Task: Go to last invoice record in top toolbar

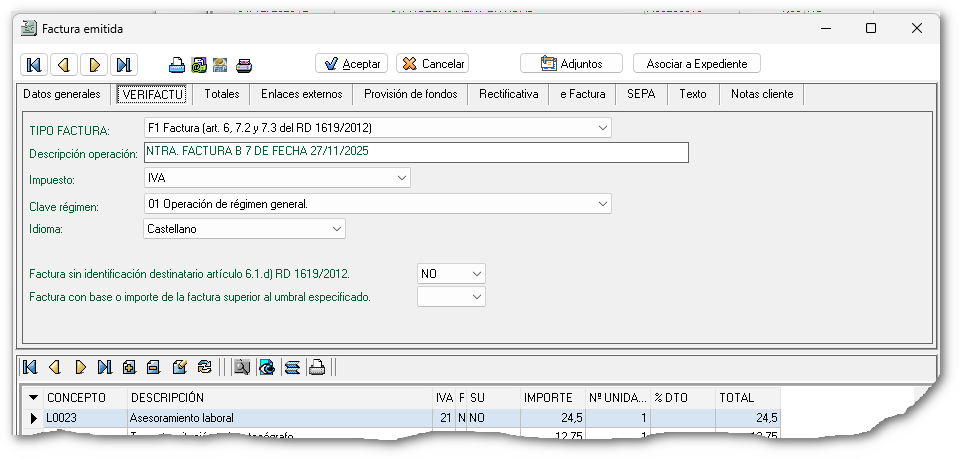Action: coord(124,64)
